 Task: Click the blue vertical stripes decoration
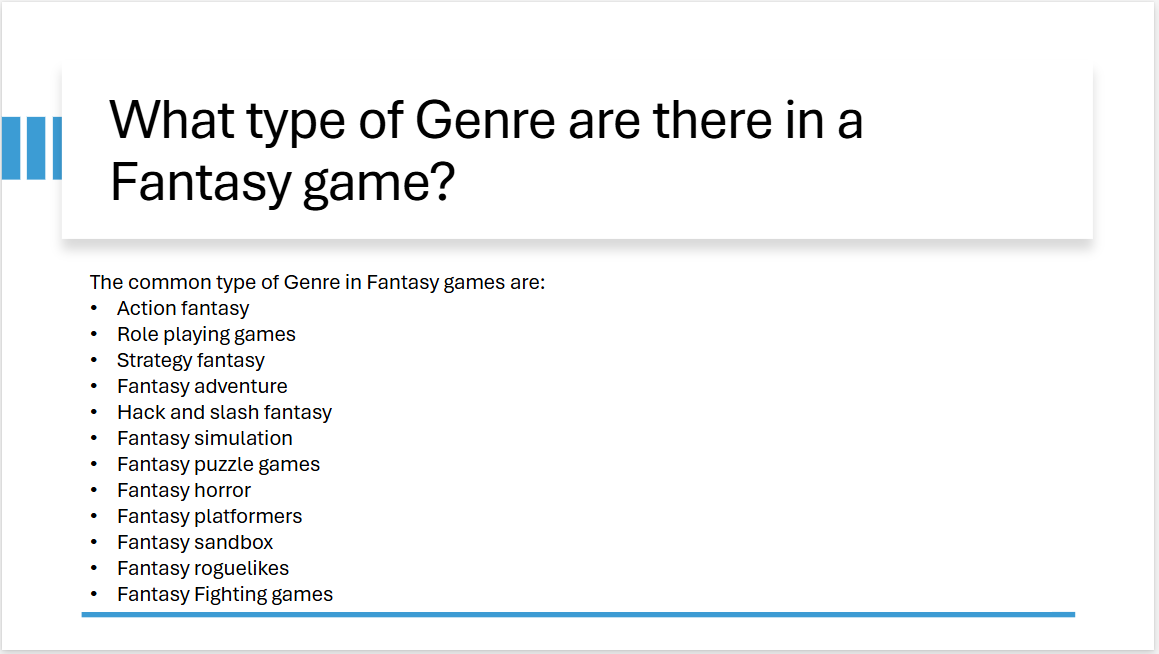tap(31, 148)
